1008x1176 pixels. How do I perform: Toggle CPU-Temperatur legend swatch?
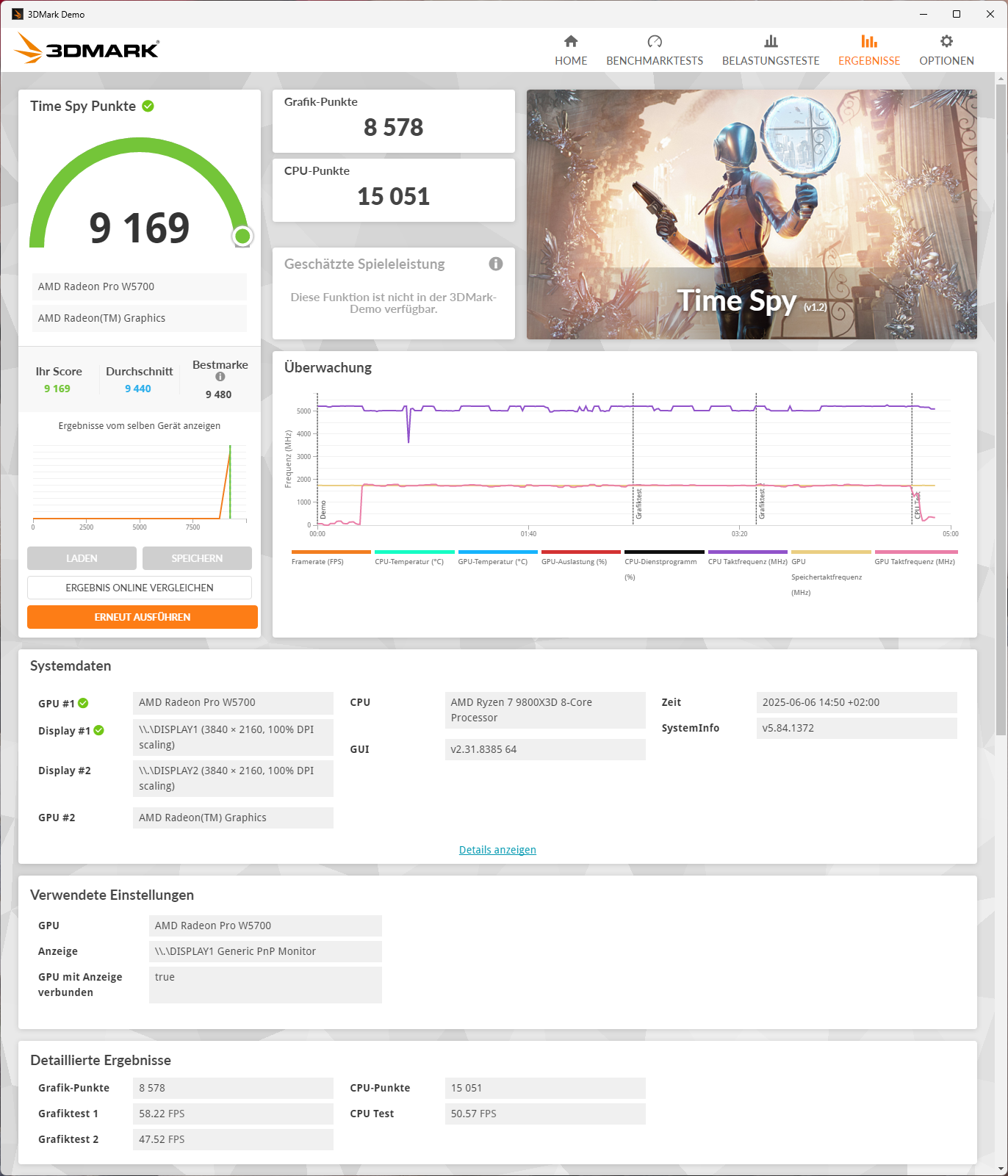[414, 552]
